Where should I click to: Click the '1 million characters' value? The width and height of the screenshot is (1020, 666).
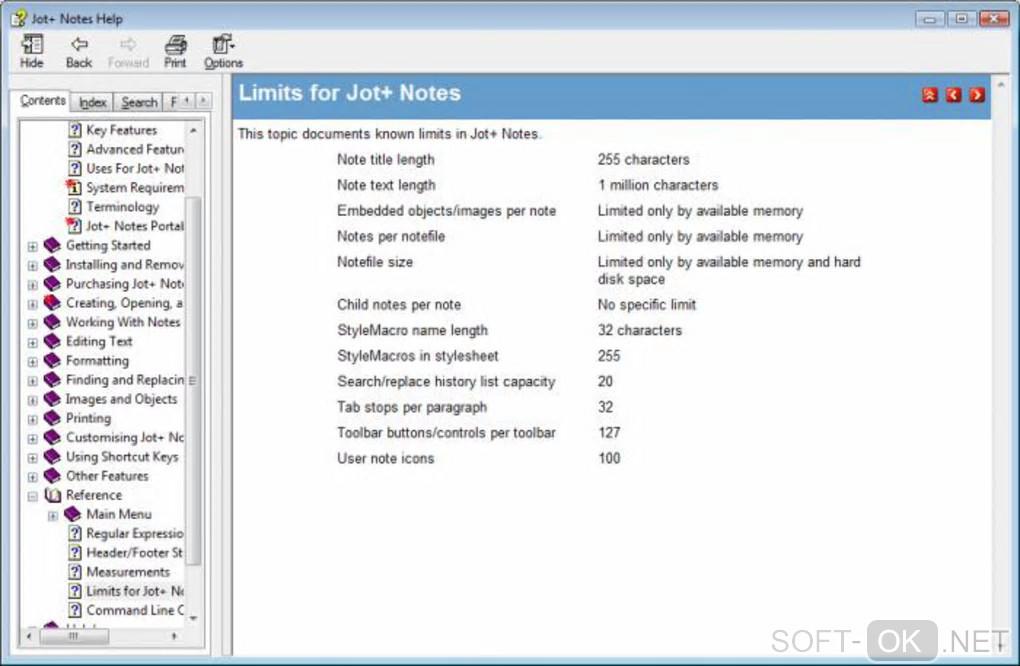pyautogui.click(x=658, y=185)
